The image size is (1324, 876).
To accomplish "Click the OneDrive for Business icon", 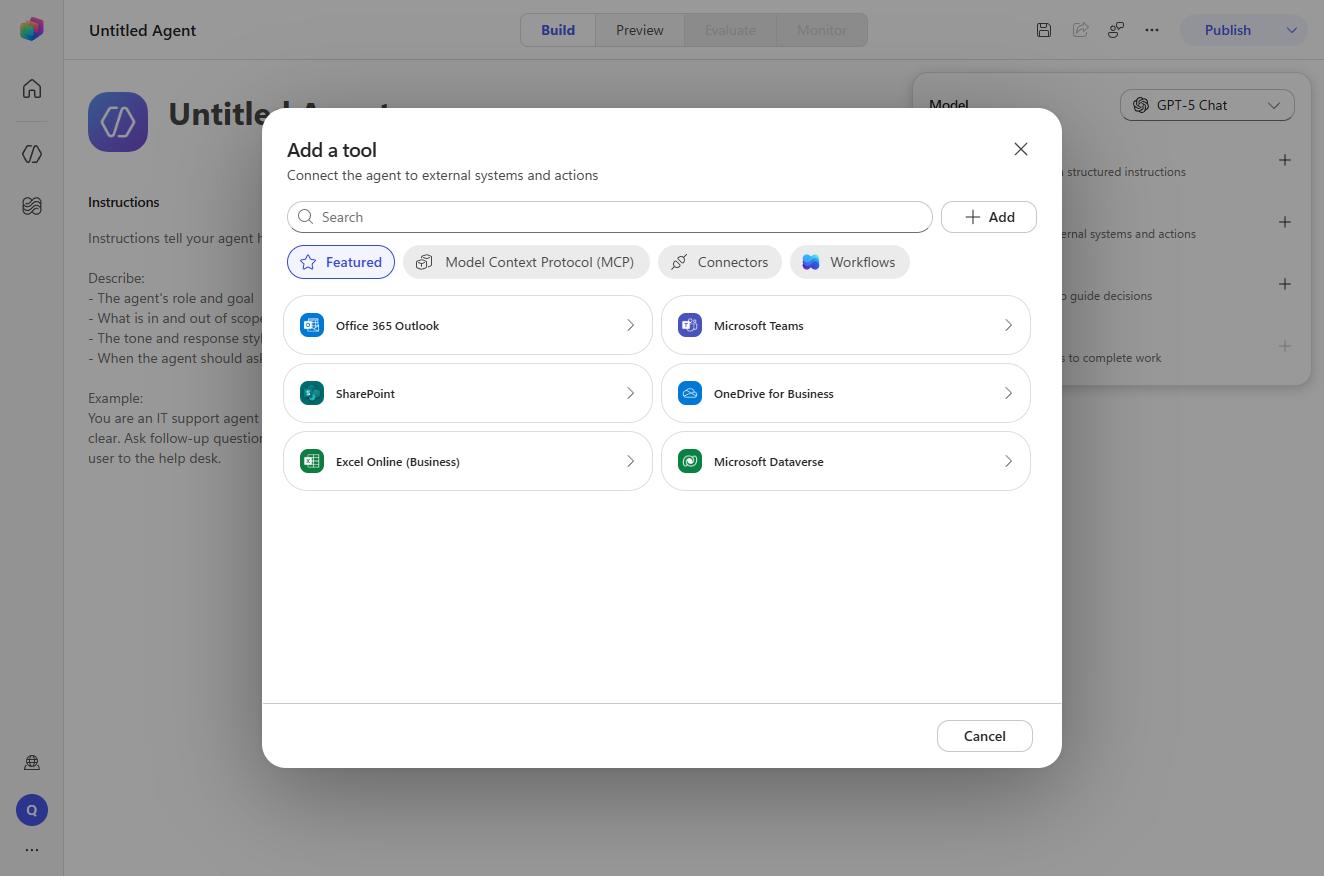I will click(x=690, y=393).
